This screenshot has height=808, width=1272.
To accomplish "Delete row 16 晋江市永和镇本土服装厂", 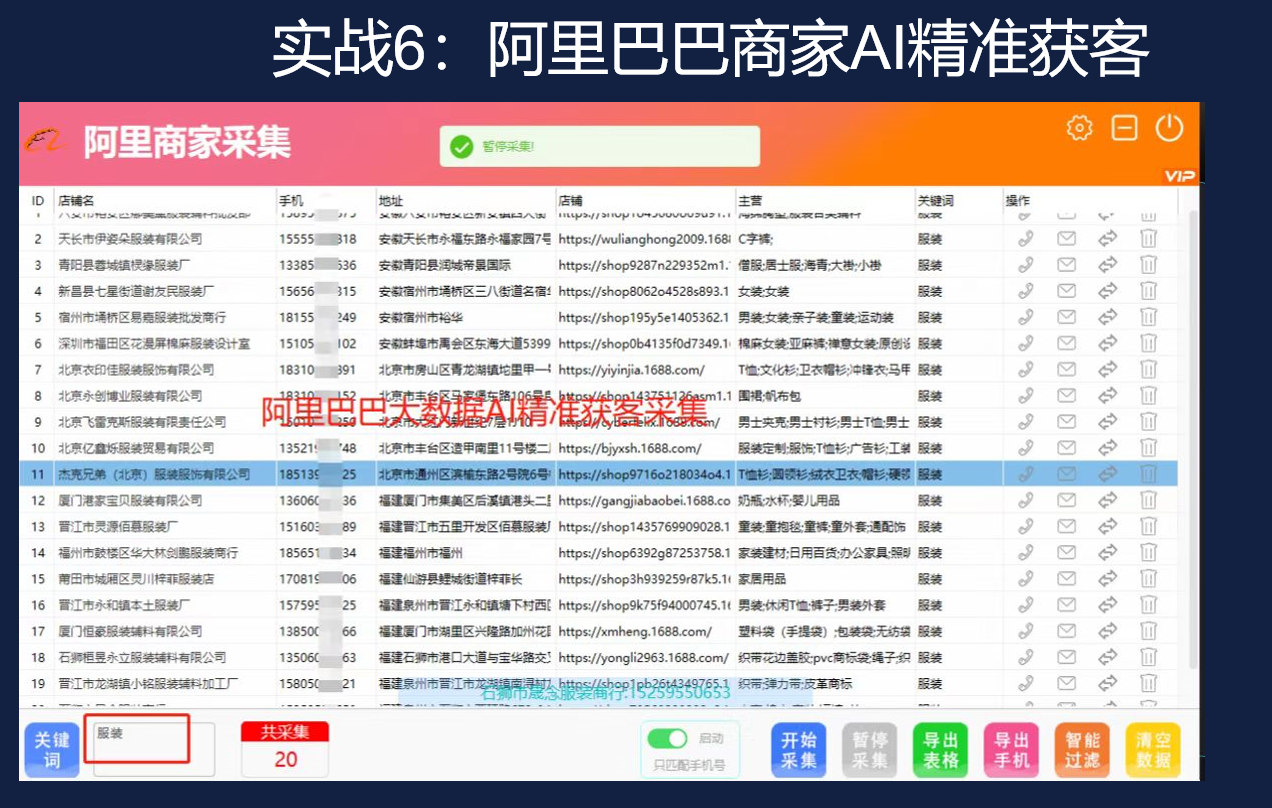I will click(x=1149, y=605).
